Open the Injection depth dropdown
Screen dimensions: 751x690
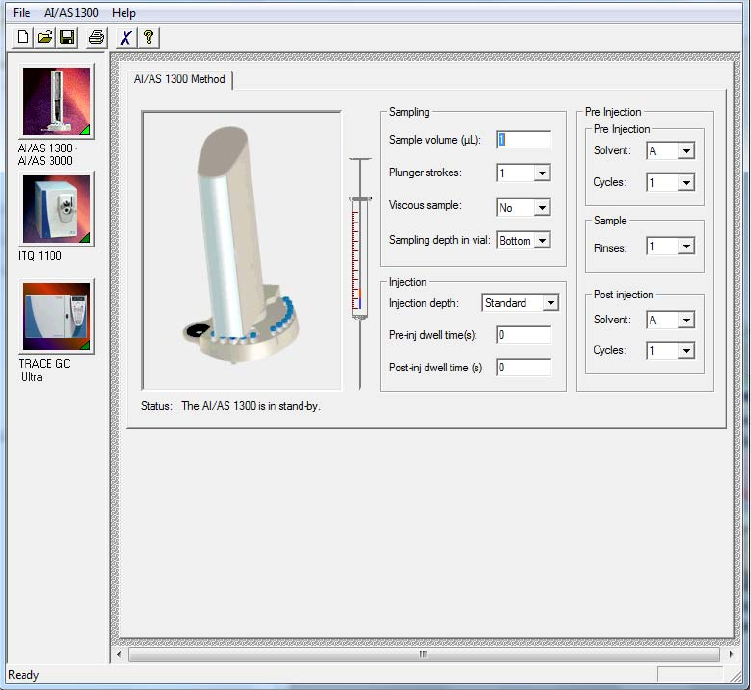pos(550,303)
